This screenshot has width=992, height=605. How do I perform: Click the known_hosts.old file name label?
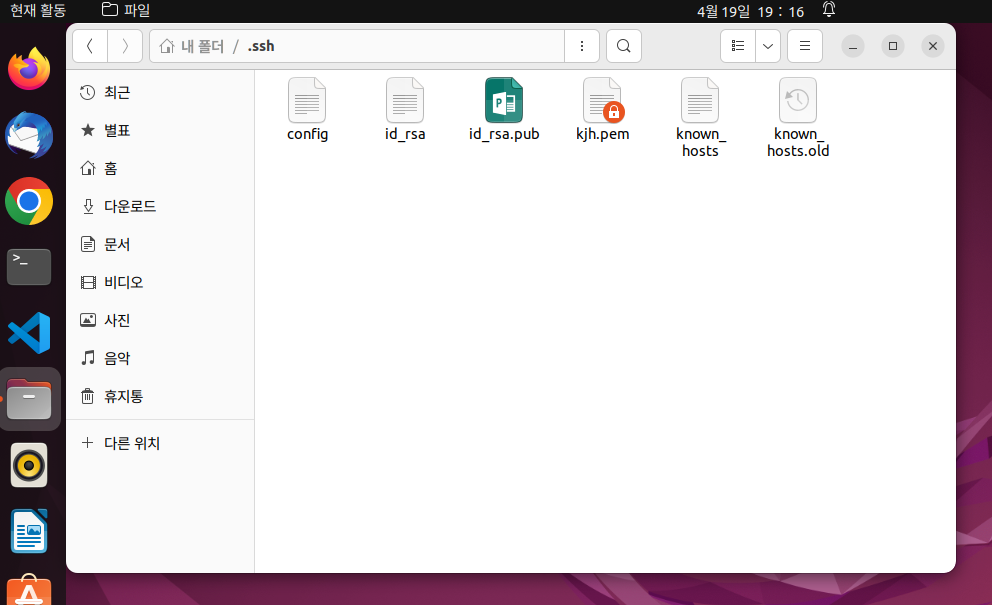[798, 142]
